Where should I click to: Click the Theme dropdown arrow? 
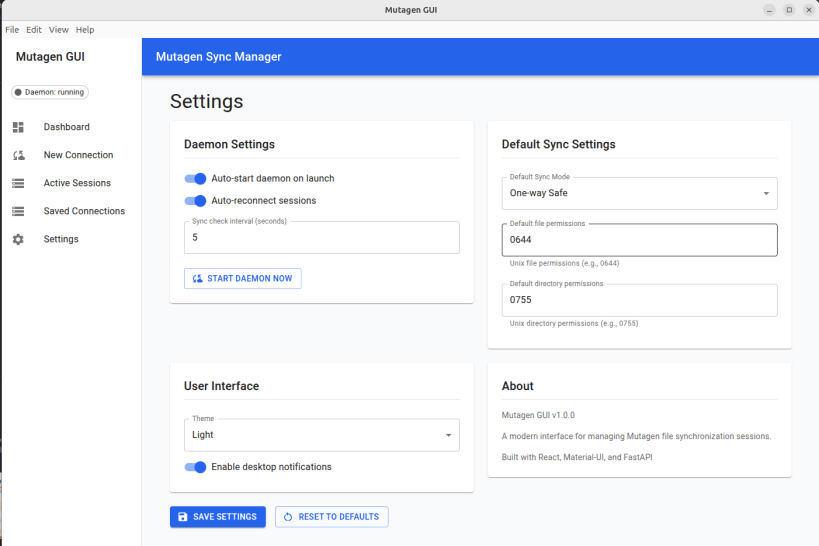pos(448,435)
